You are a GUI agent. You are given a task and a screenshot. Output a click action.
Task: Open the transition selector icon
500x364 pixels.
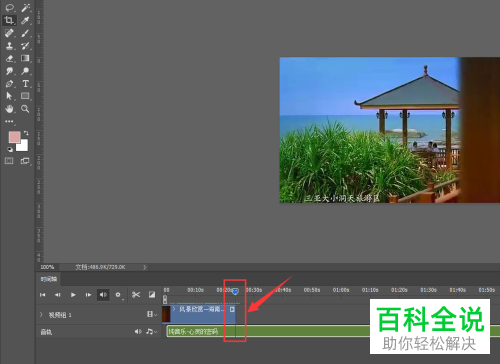152,295
